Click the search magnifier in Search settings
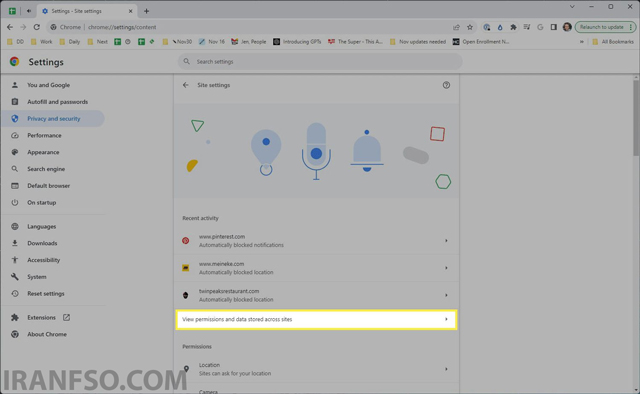640x394 pixels. 187,61
